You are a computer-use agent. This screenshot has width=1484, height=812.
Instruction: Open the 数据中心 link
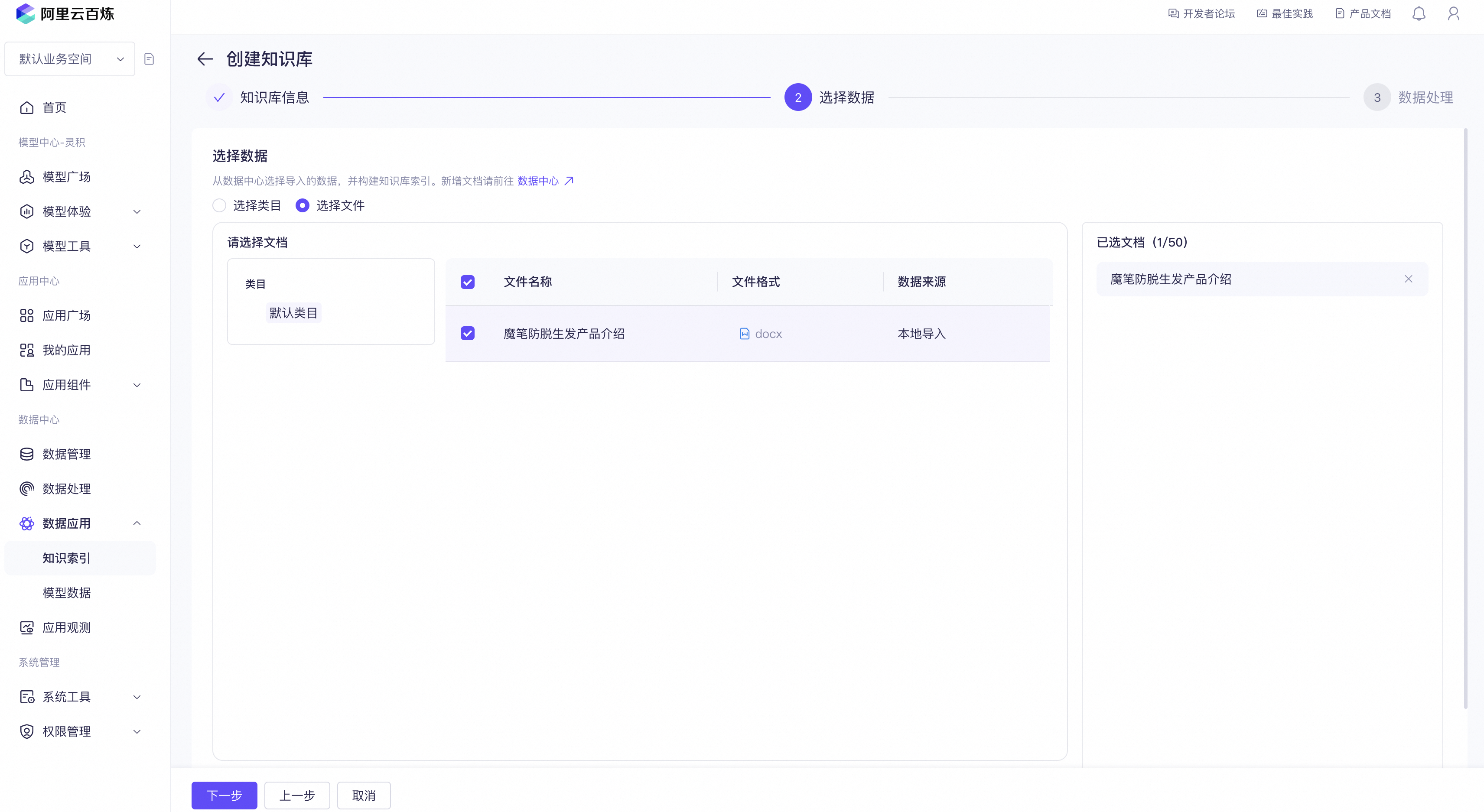pyautogui.click(x=538, y=181)
